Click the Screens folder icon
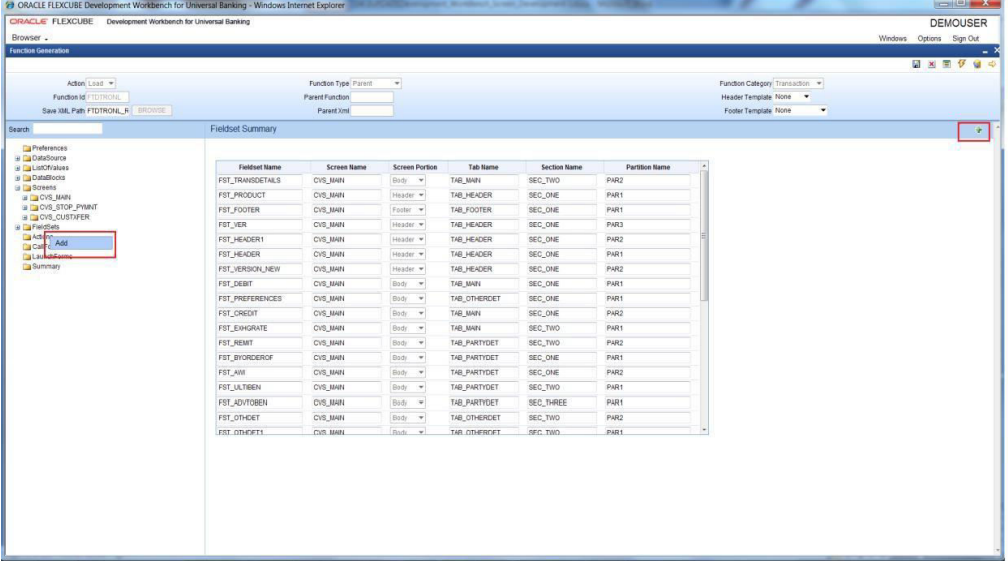The width and height of the screenshot is (1008, 561). pyautogui.click(x=27, y=188)
